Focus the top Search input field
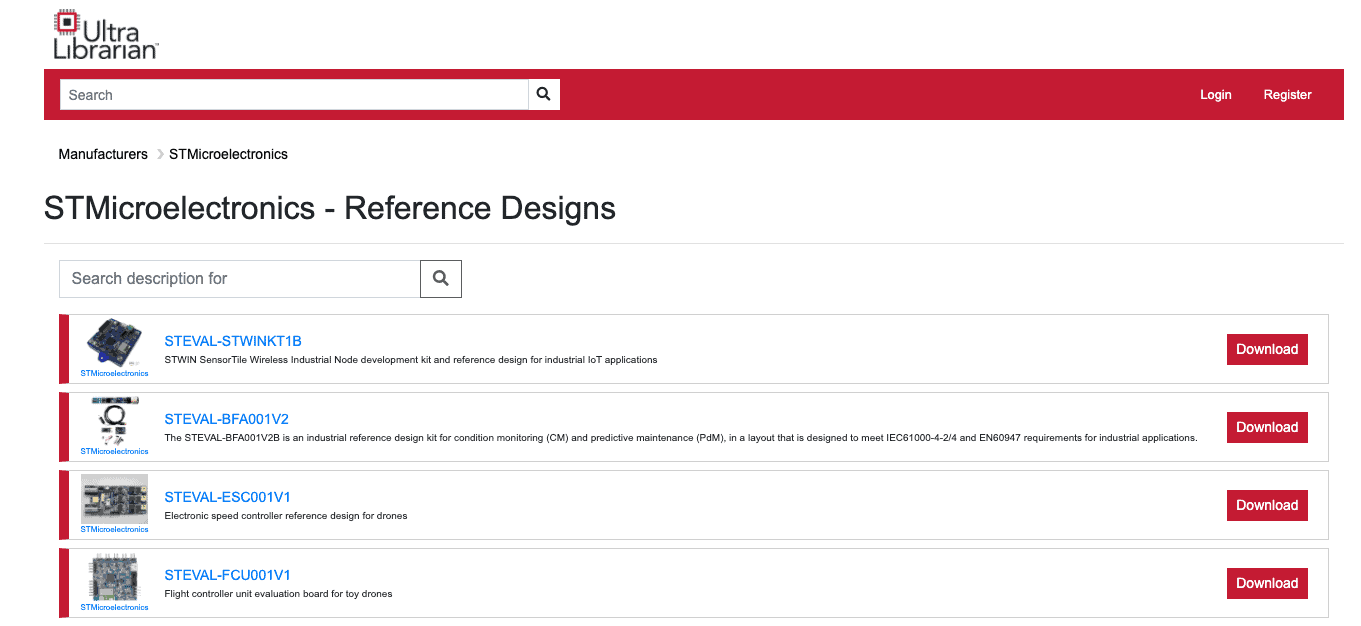Screen dimensions: 1361x626 294,95
